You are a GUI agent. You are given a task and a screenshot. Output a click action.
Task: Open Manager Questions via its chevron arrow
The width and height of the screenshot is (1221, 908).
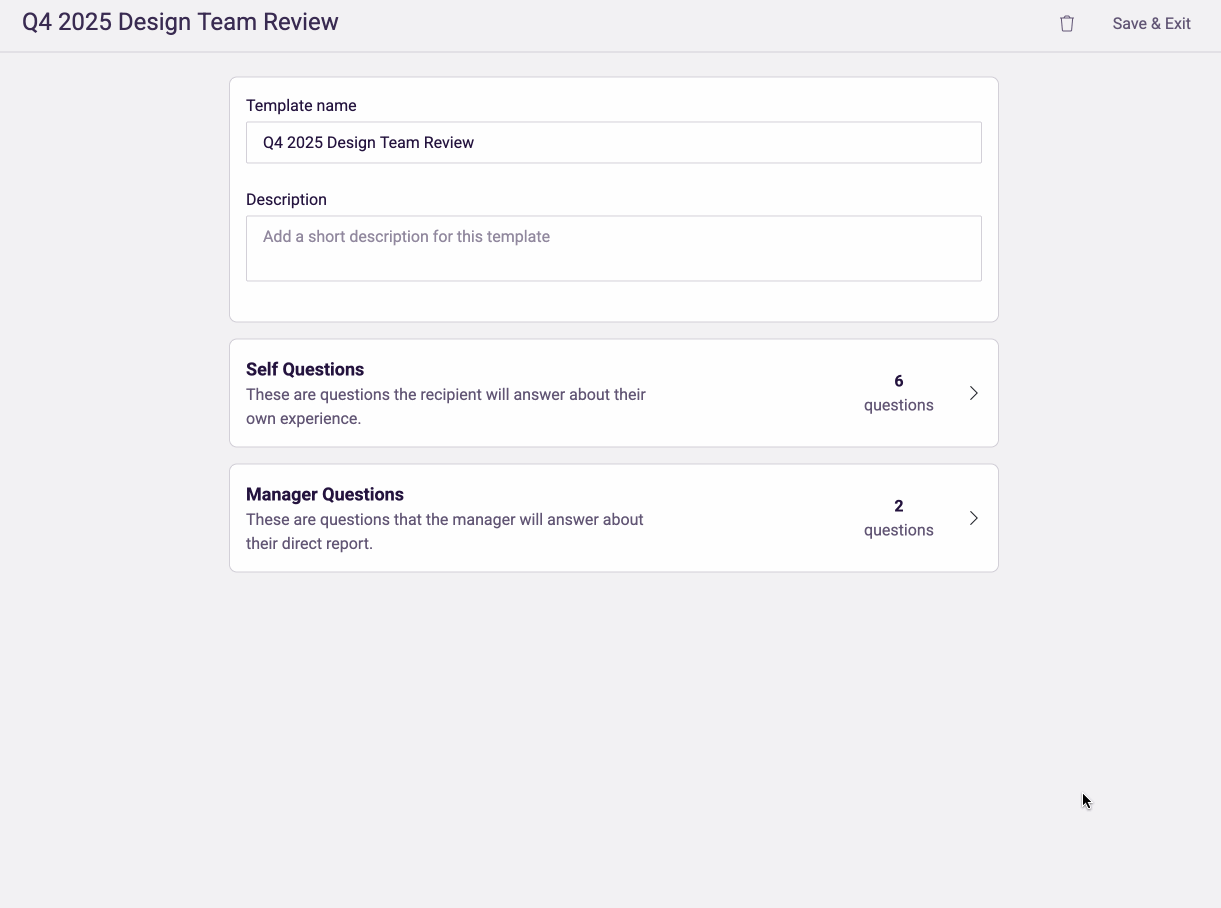click(973, 518)
